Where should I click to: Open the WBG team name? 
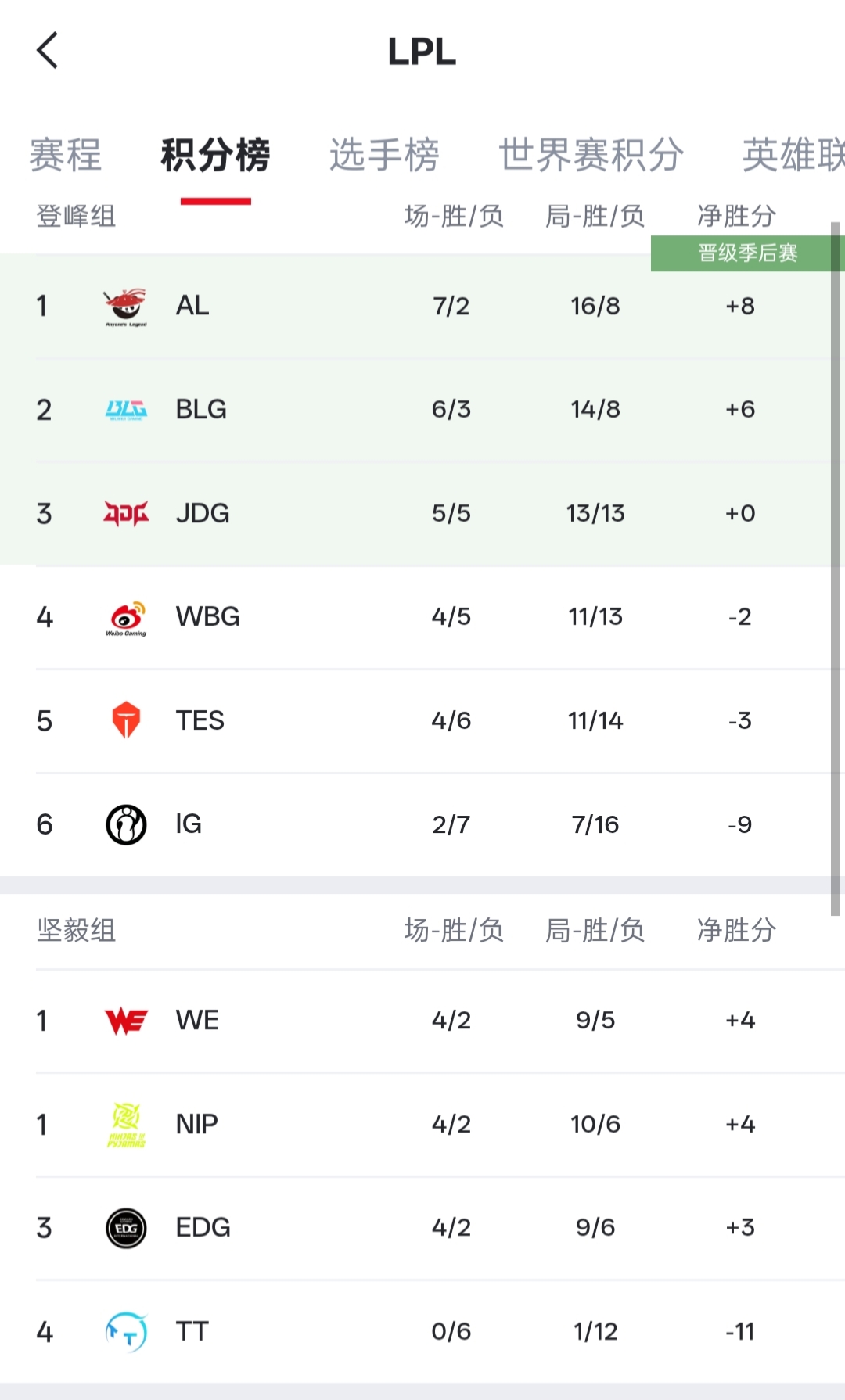click(208, 617)
